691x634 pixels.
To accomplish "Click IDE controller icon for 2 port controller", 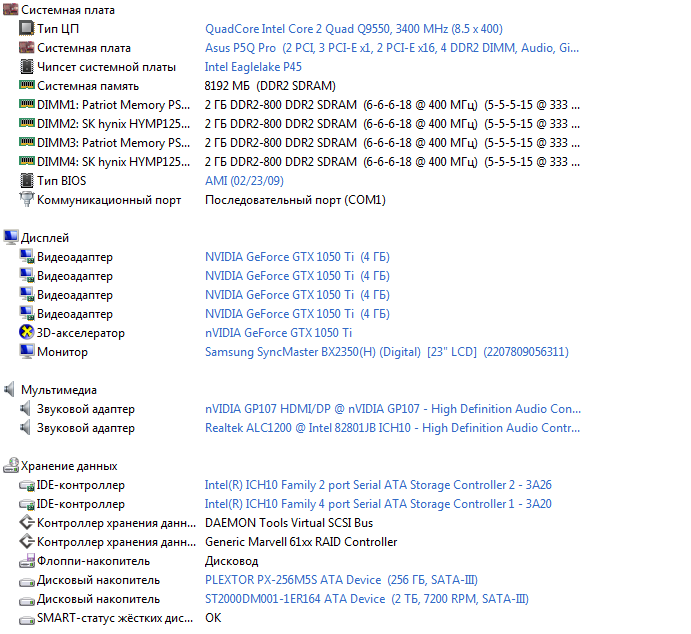I will [x=26, y=486].
